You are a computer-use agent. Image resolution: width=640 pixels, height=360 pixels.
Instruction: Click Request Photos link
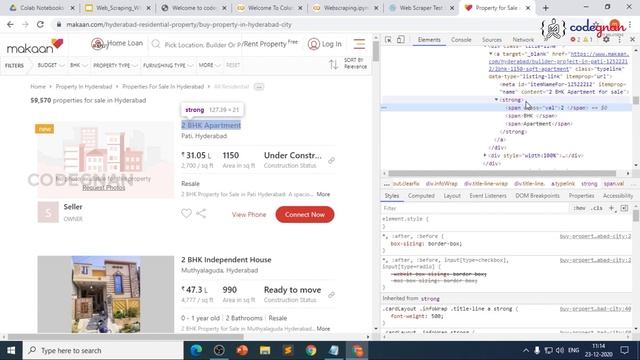pos(104,187)
